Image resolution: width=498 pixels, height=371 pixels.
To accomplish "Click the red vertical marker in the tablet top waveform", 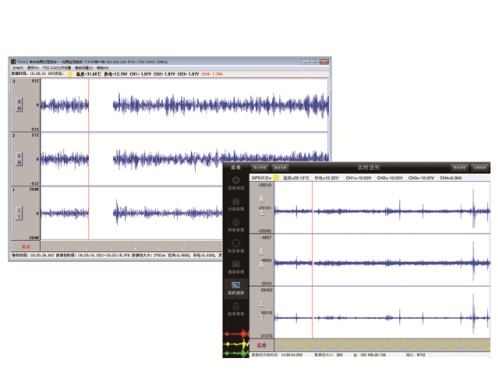I will (312, 208).
